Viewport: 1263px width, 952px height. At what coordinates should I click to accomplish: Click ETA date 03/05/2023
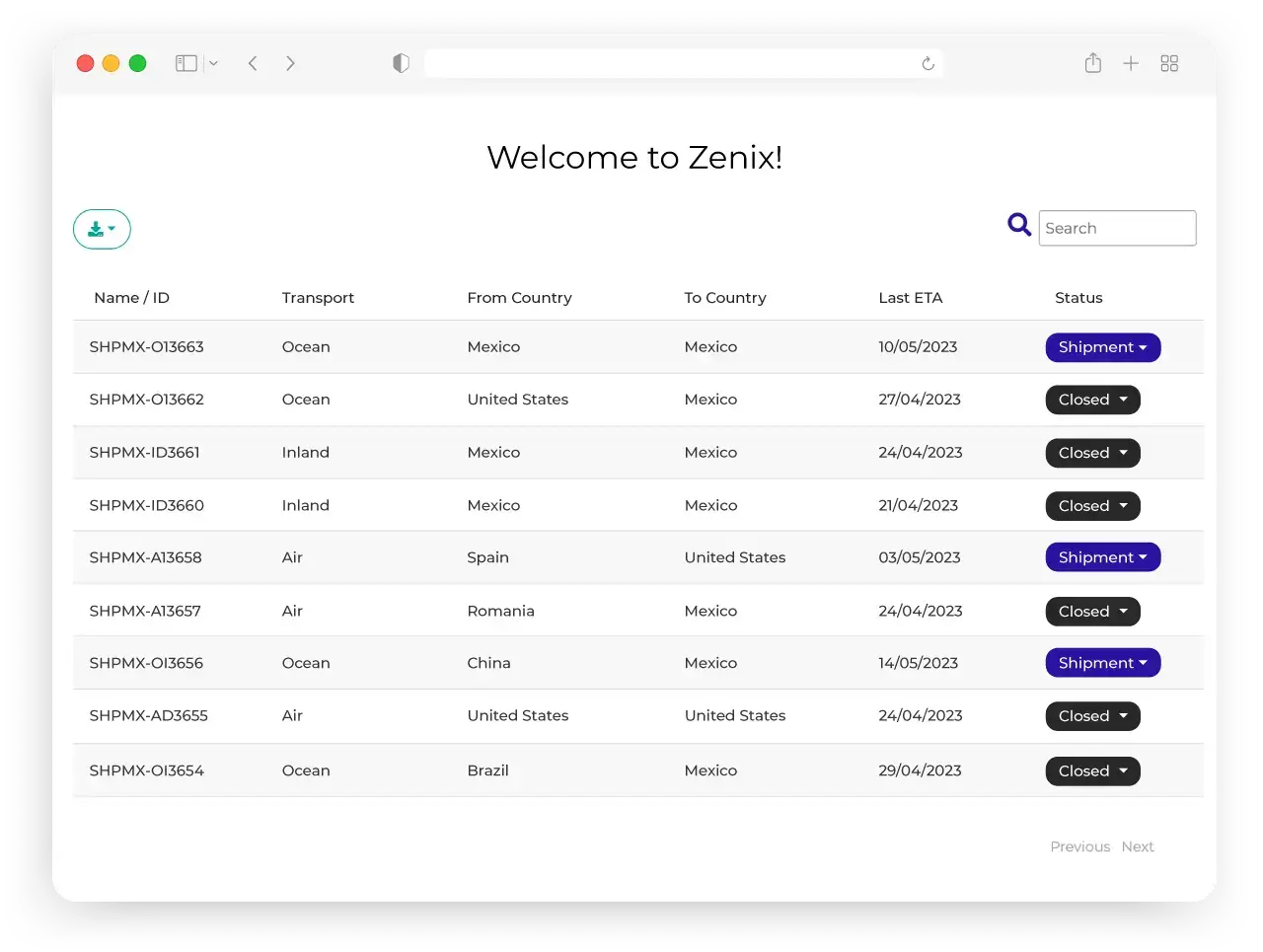920,557
